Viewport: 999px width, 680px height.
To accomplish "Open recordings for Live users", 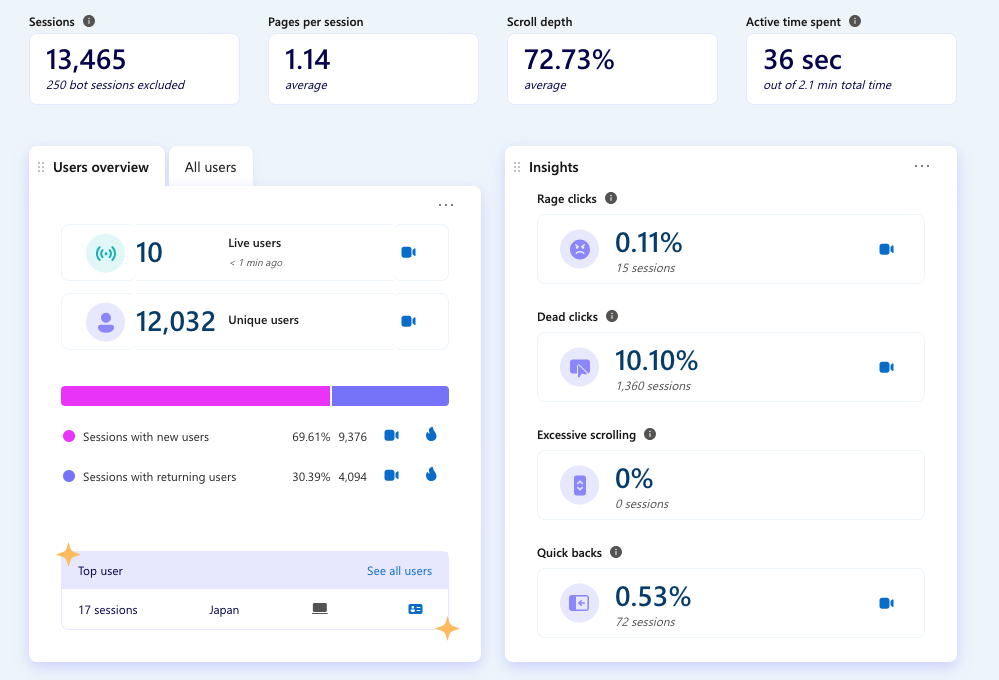I will [408, 252].
